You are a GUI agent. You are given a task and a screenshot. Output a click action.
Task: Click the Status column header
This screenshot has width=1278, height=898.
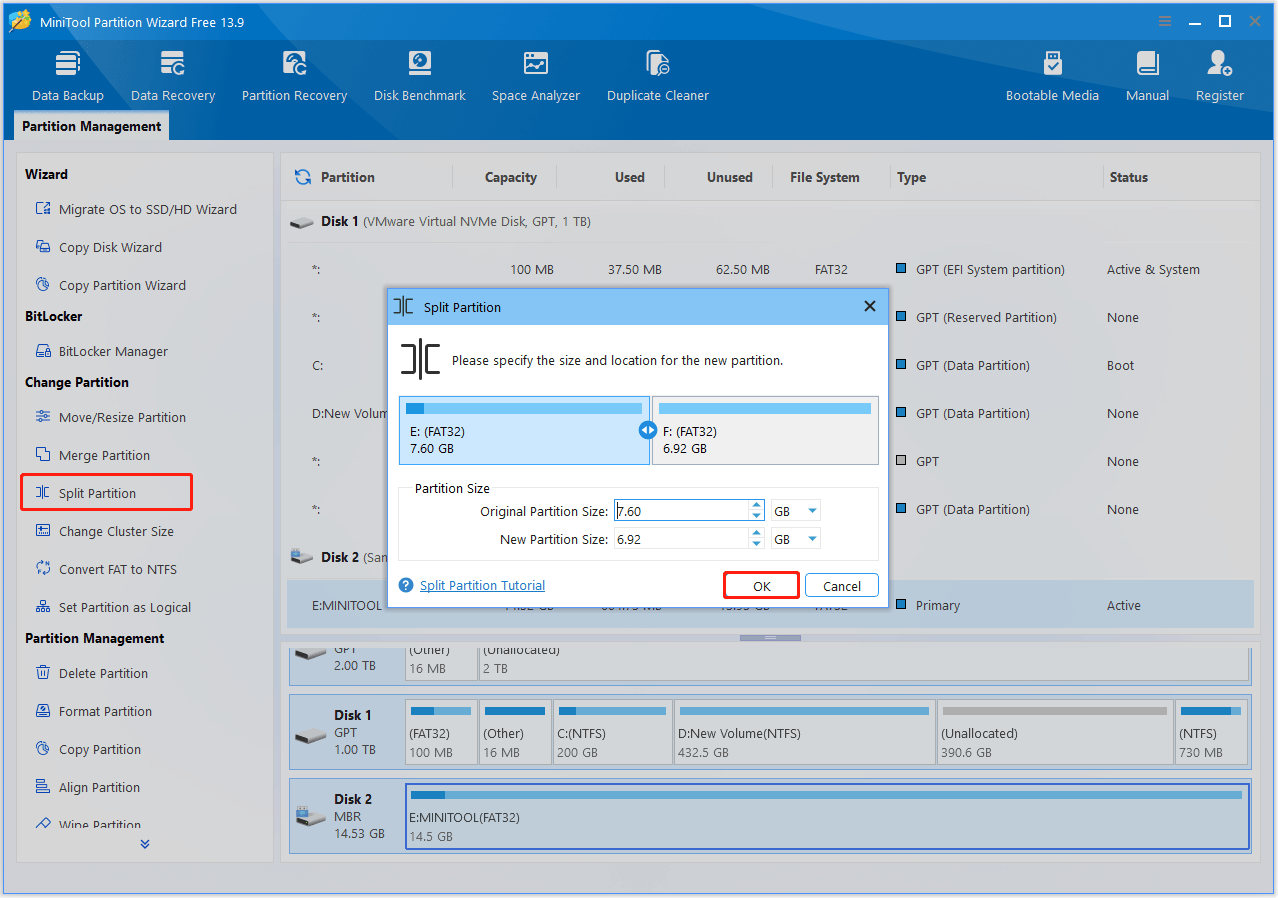click(1128, 177)
